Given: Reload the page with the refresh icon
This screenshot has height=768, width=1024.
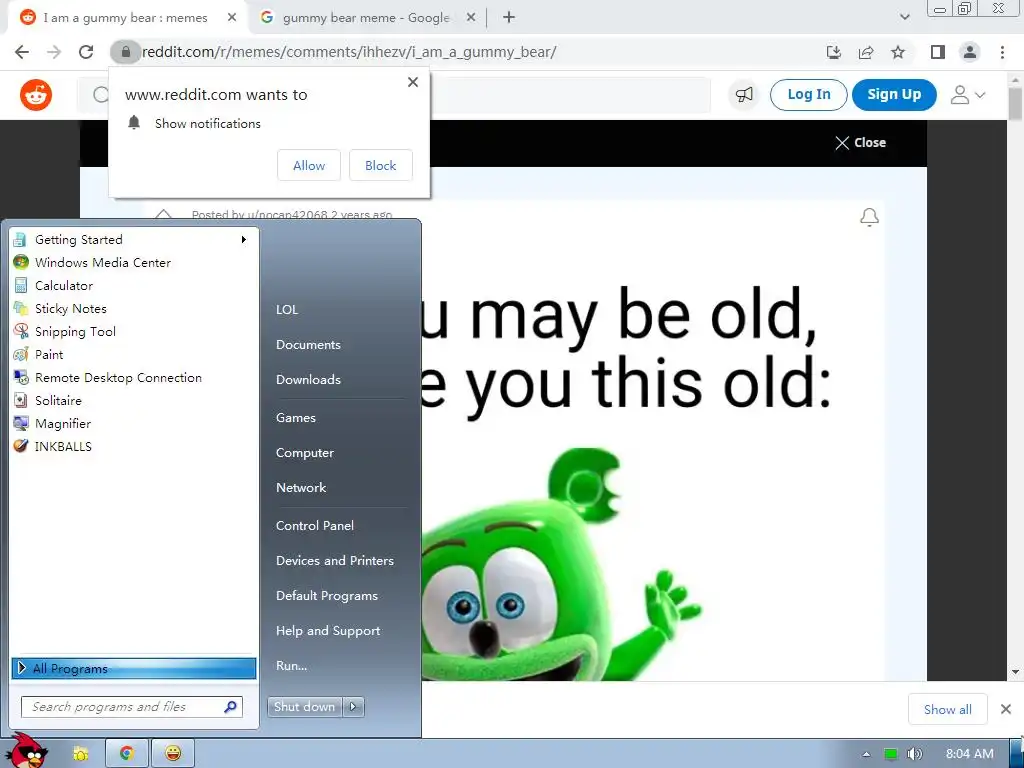Looking at the screenshot, I should click(86, 52).
